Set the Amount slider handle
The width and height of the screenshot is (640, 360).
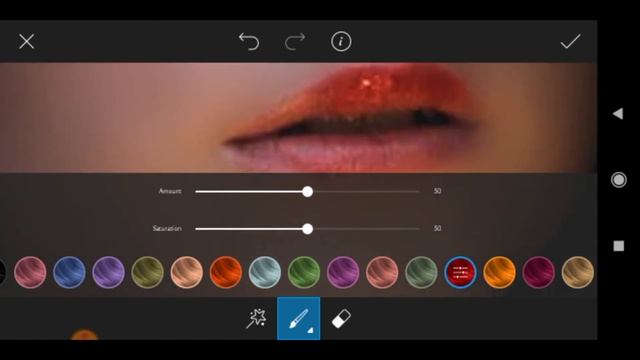308,191
